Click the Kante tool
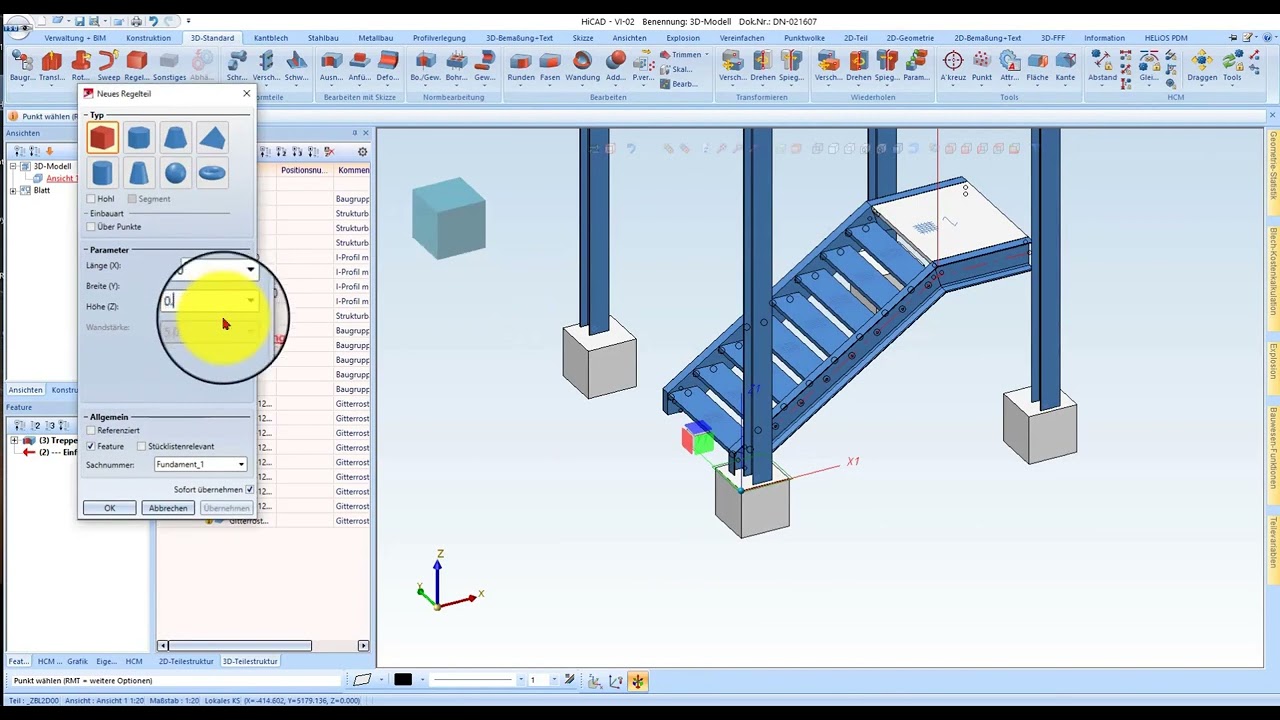The image size is (1280, 720). pos(1066,67)
